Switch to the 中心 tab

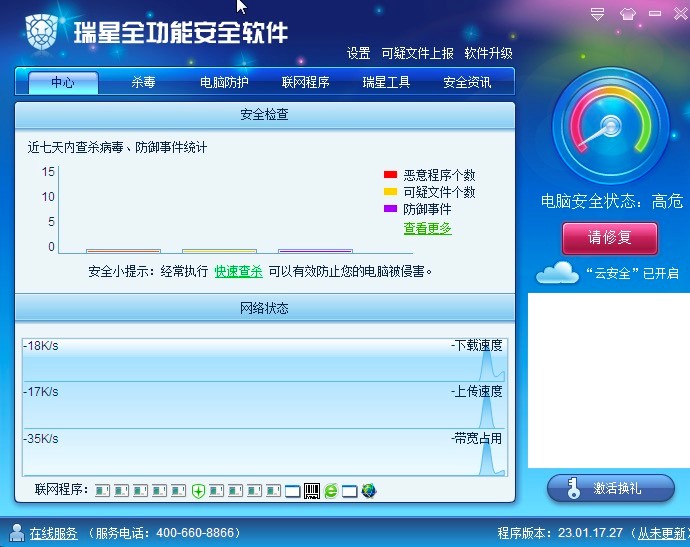click(63, 82)
